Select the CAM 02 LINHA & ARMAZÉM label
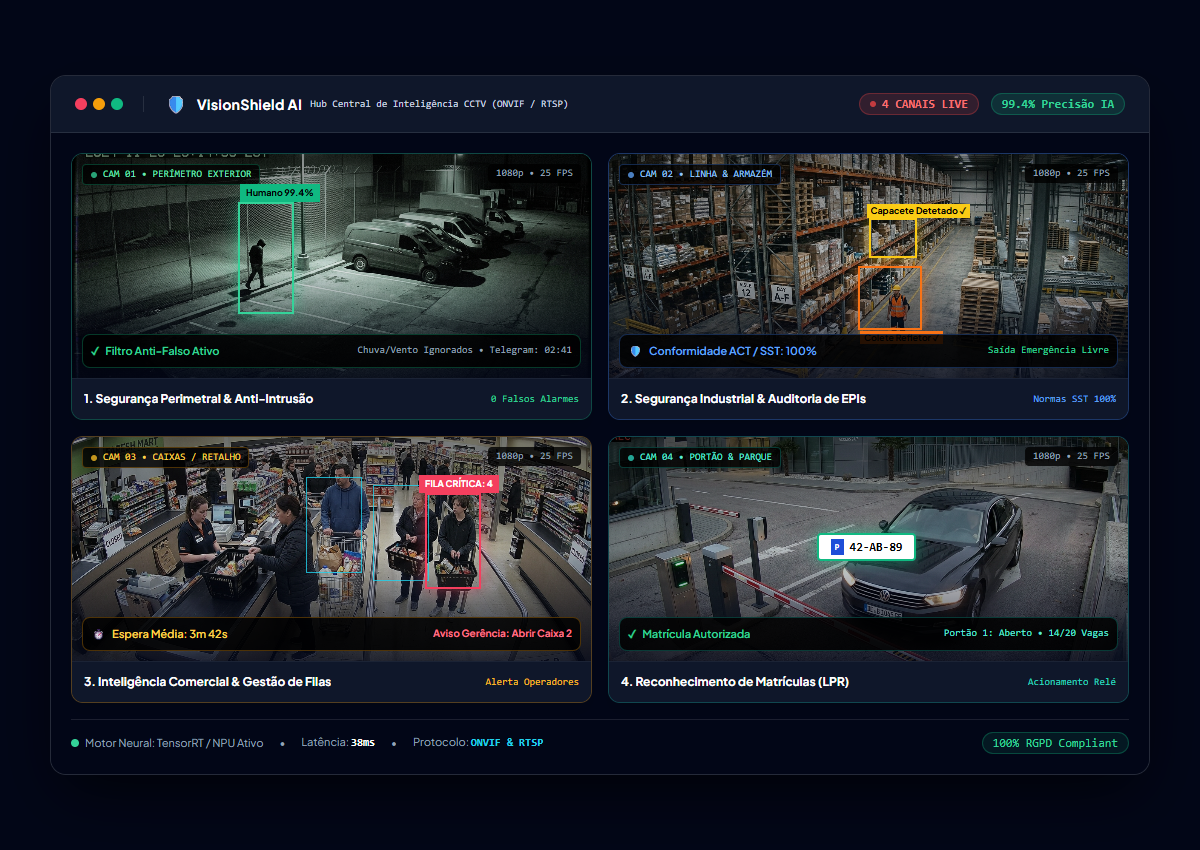 click(700, 174)
